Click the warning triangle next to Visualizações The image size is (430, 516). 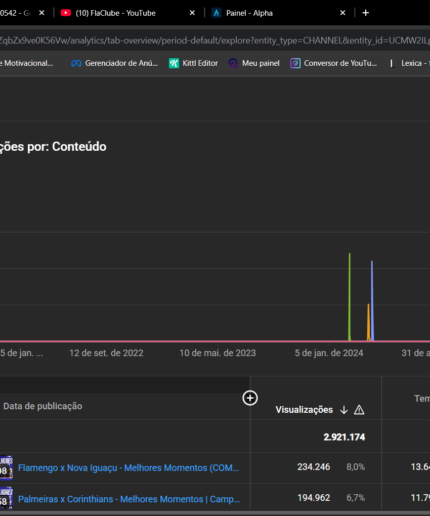pyautogui.click(x=359, y=410)
